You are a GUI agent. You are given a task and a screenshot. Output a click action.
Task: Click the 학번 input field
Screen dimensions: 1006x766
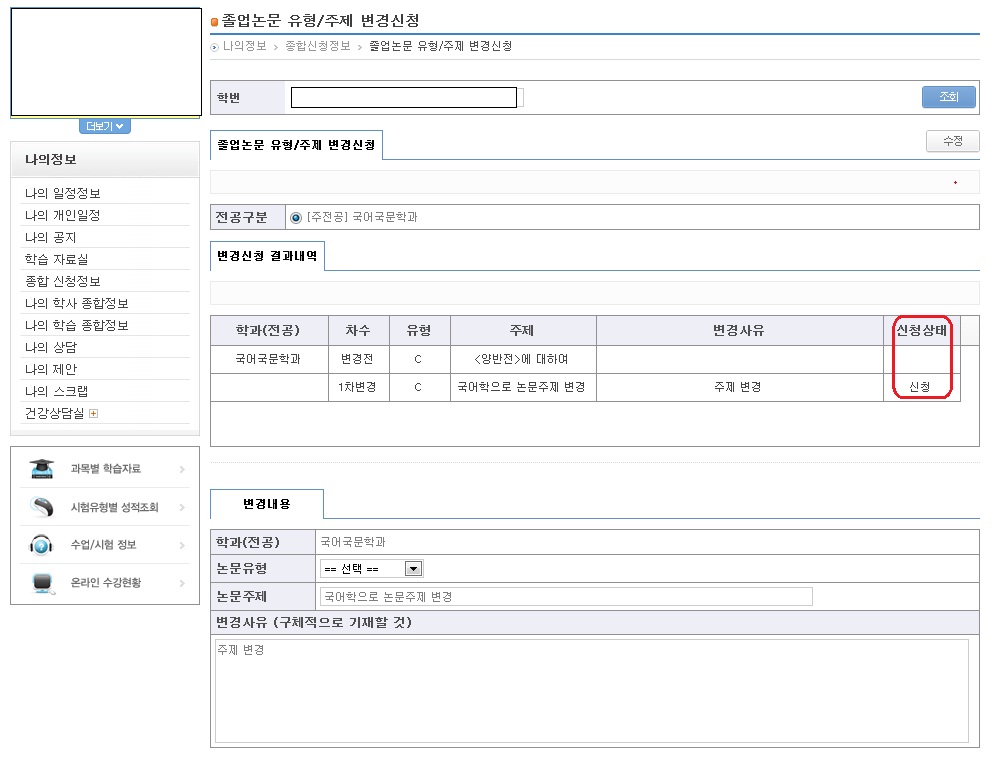coord(404,97)
